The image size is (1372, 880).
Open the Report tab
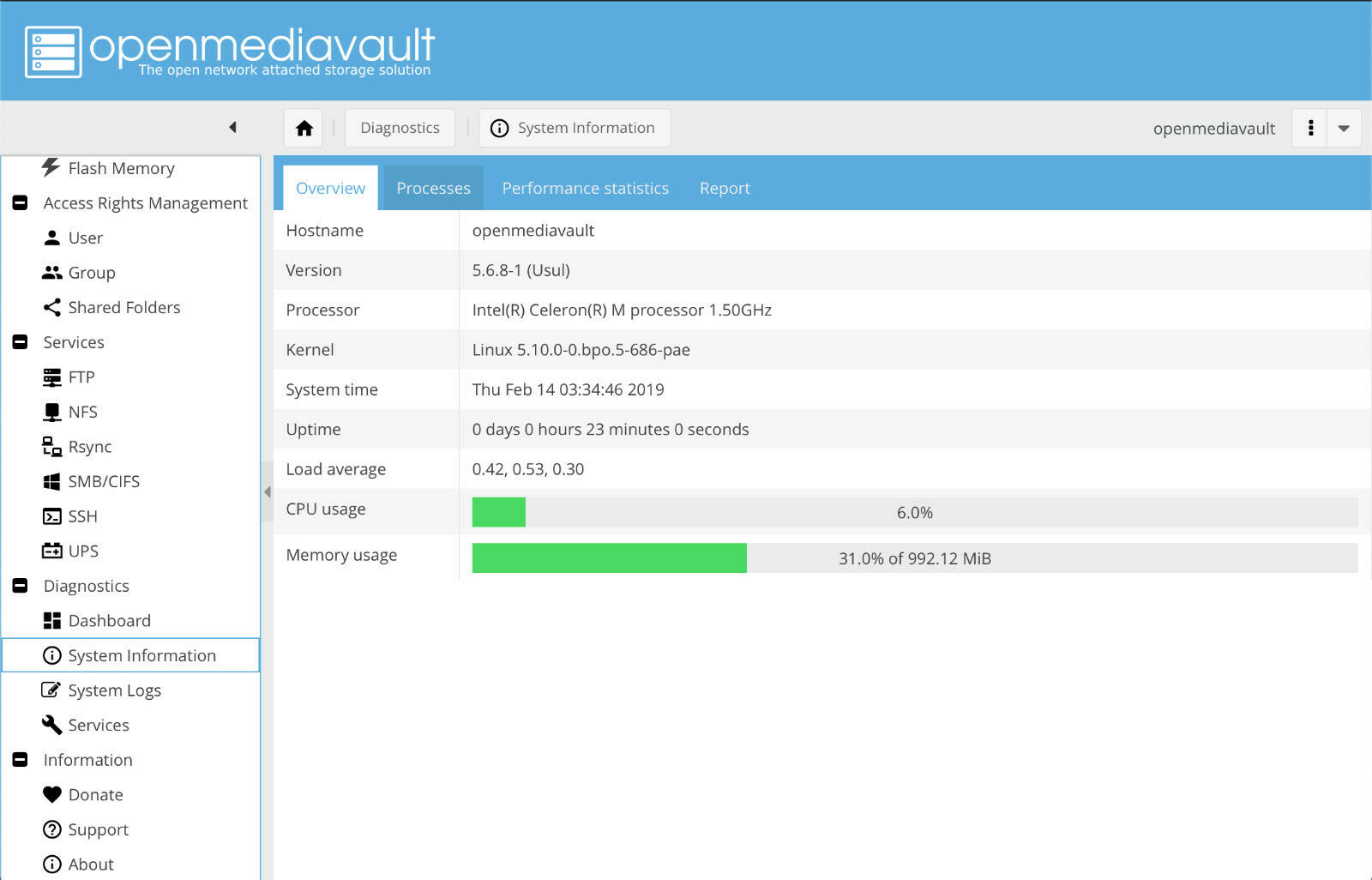725,188
